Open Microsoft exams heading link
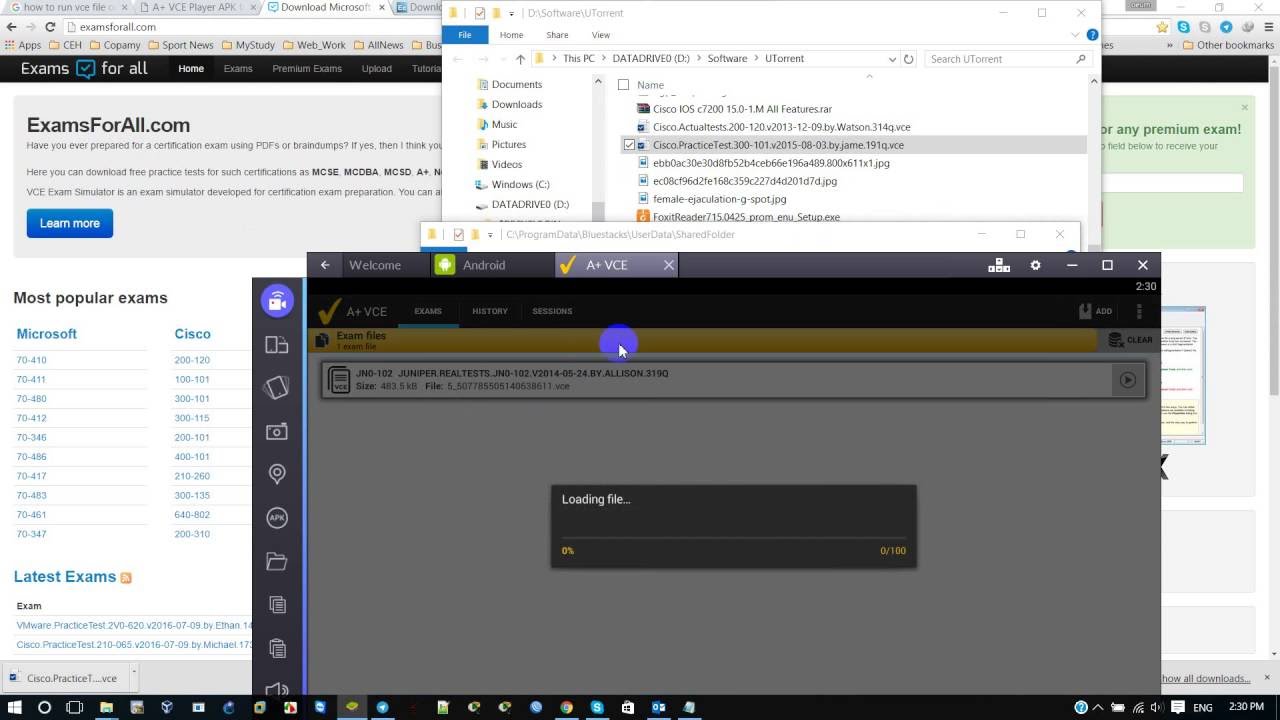 click(47, 334)
